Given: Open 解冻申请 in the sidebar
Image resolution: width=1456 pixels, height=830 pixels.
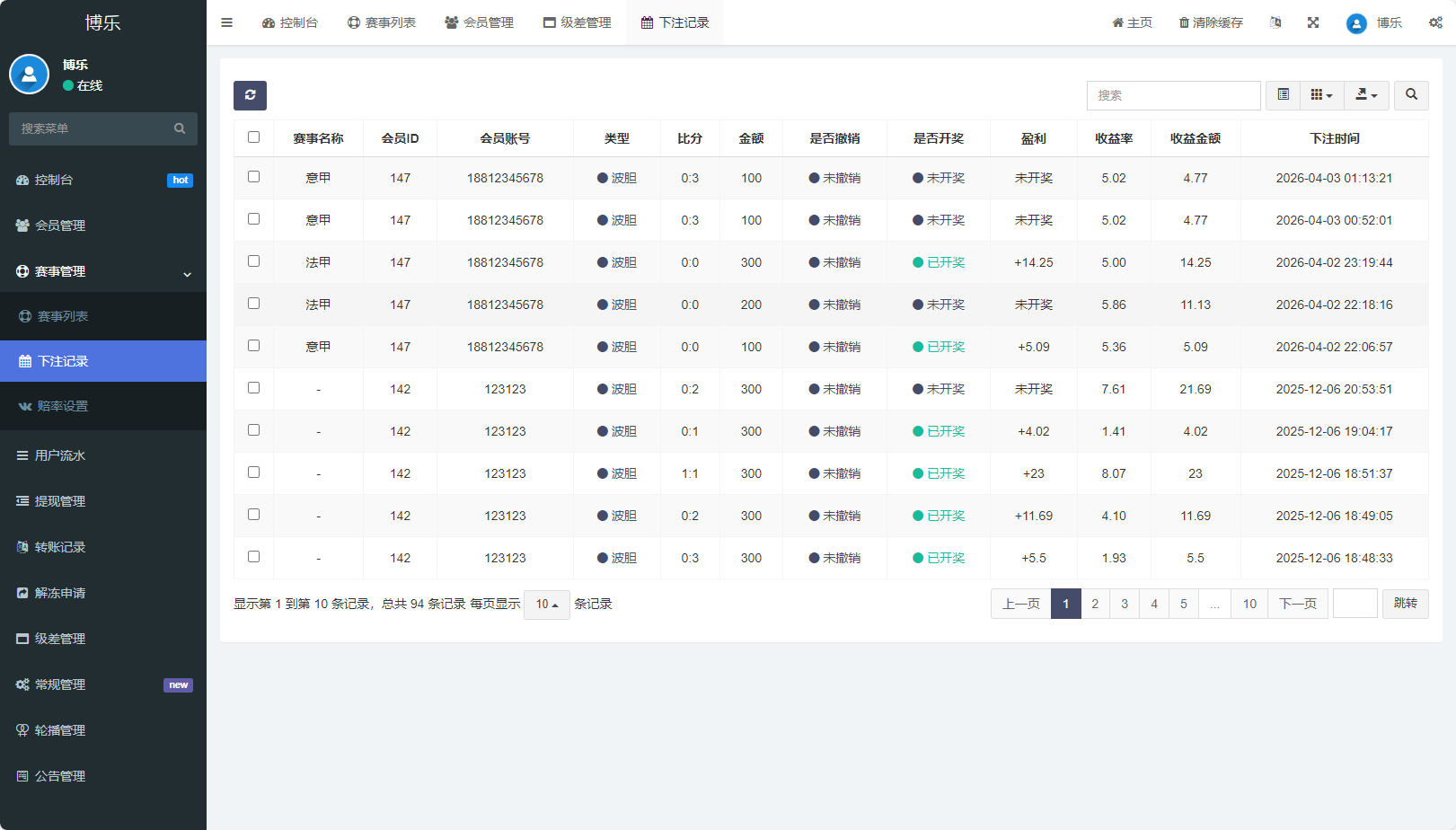Looking at the screenshot, I should (103, 593).
